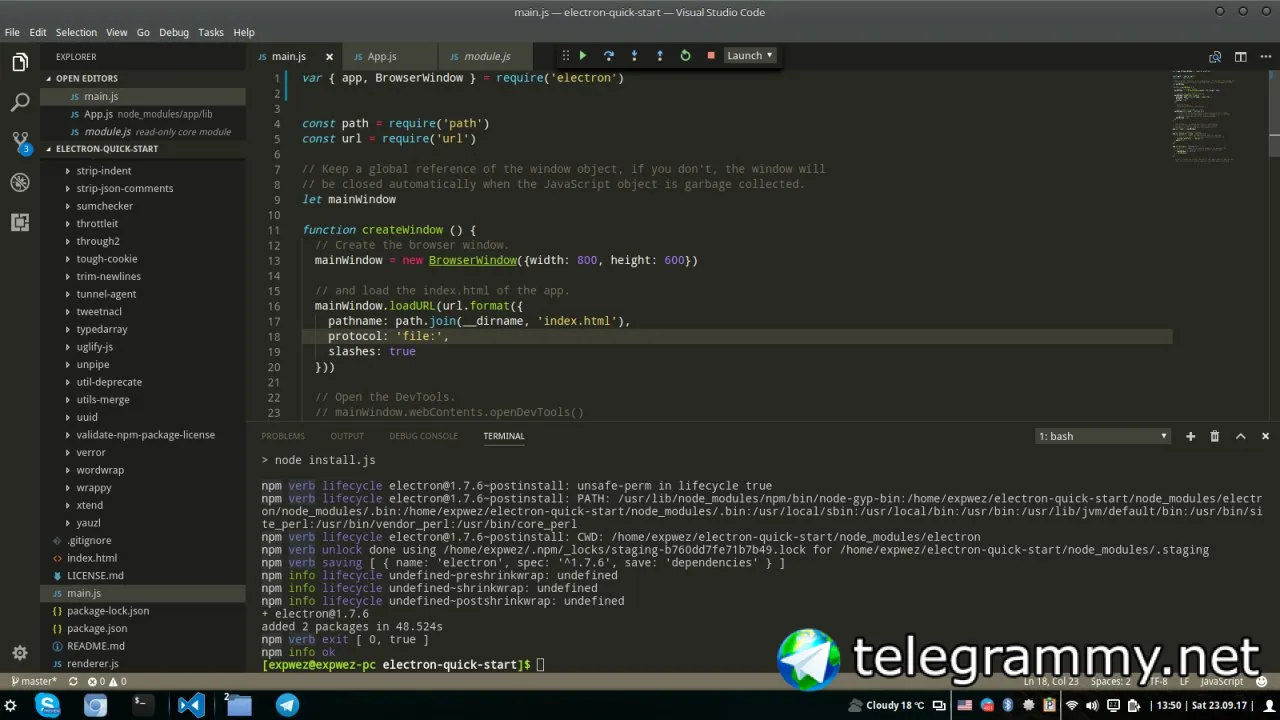Click the debug toolbar drag handle
The width and height of the screenshot is (1280, 720).
click(565, 56)
